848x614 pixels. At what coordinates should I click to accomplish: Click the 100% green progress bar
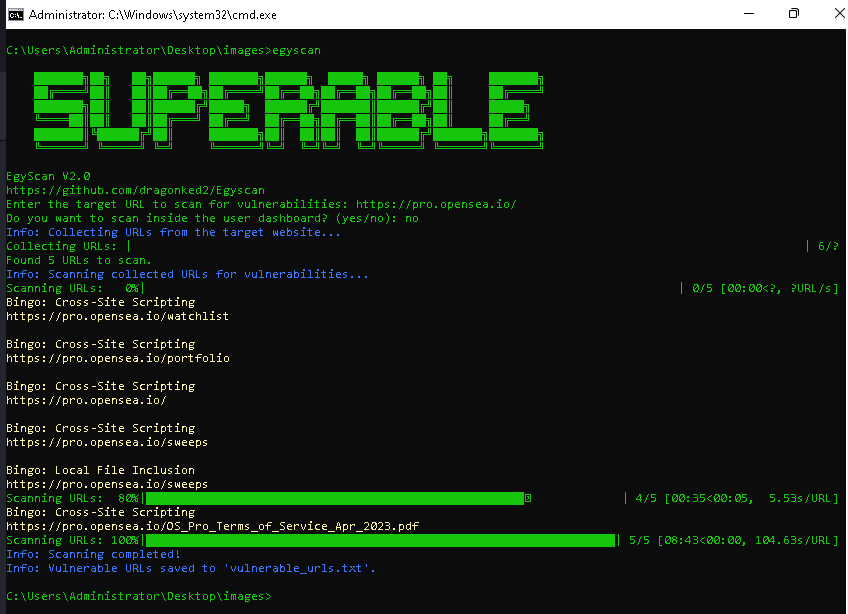click(380, 540)
